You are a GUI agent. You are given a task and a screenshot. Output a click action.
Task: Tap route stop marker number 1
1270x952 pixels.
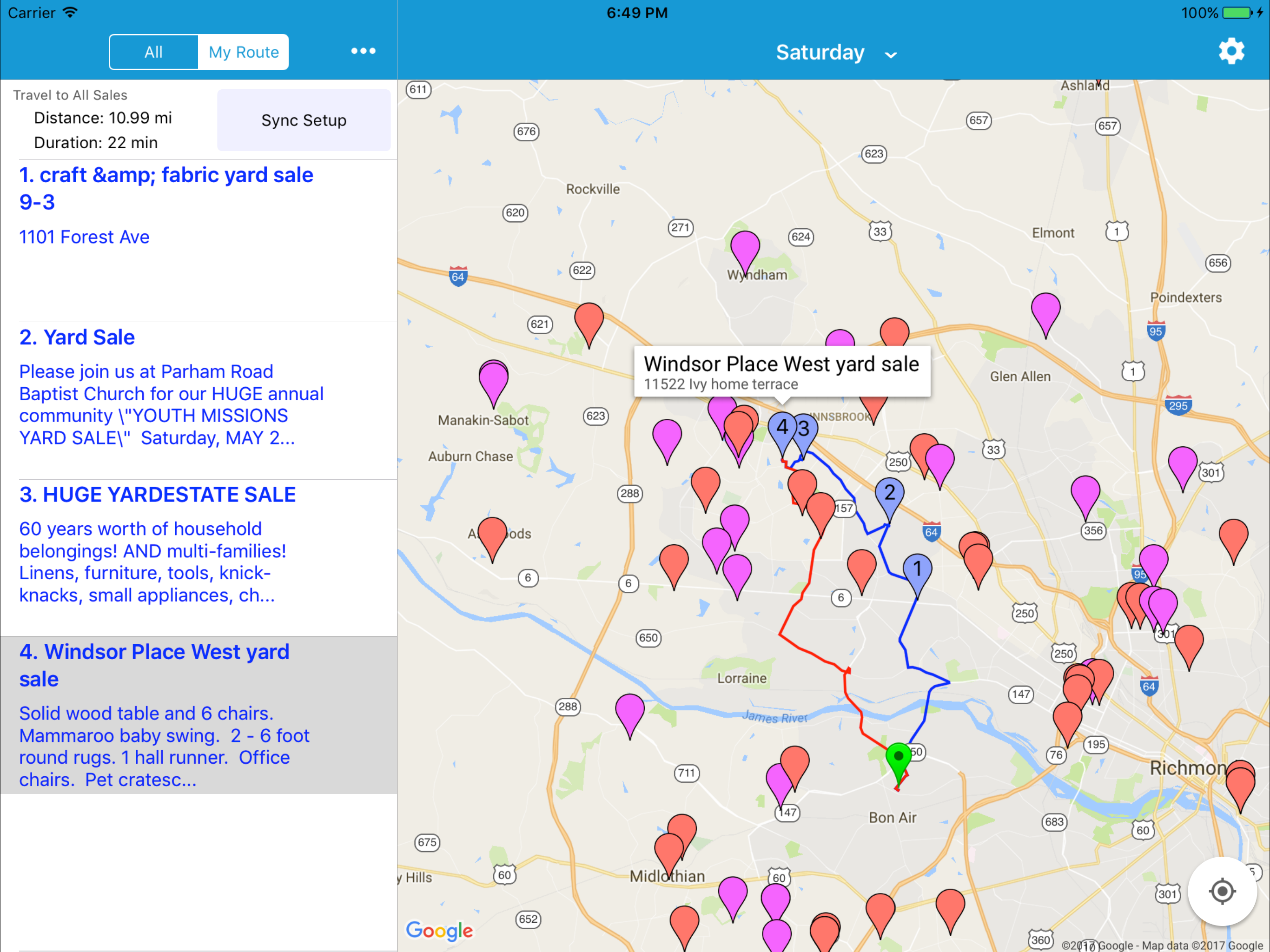point(917,575)
